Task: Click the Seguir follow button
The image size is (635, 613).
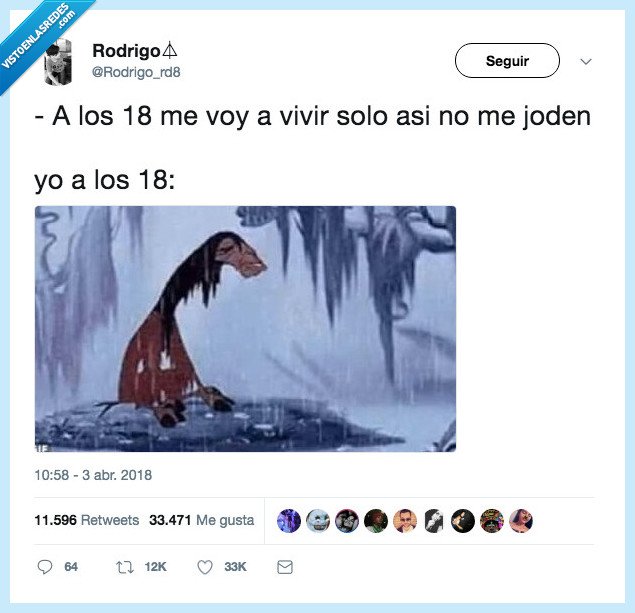Action: coord(507,61)
